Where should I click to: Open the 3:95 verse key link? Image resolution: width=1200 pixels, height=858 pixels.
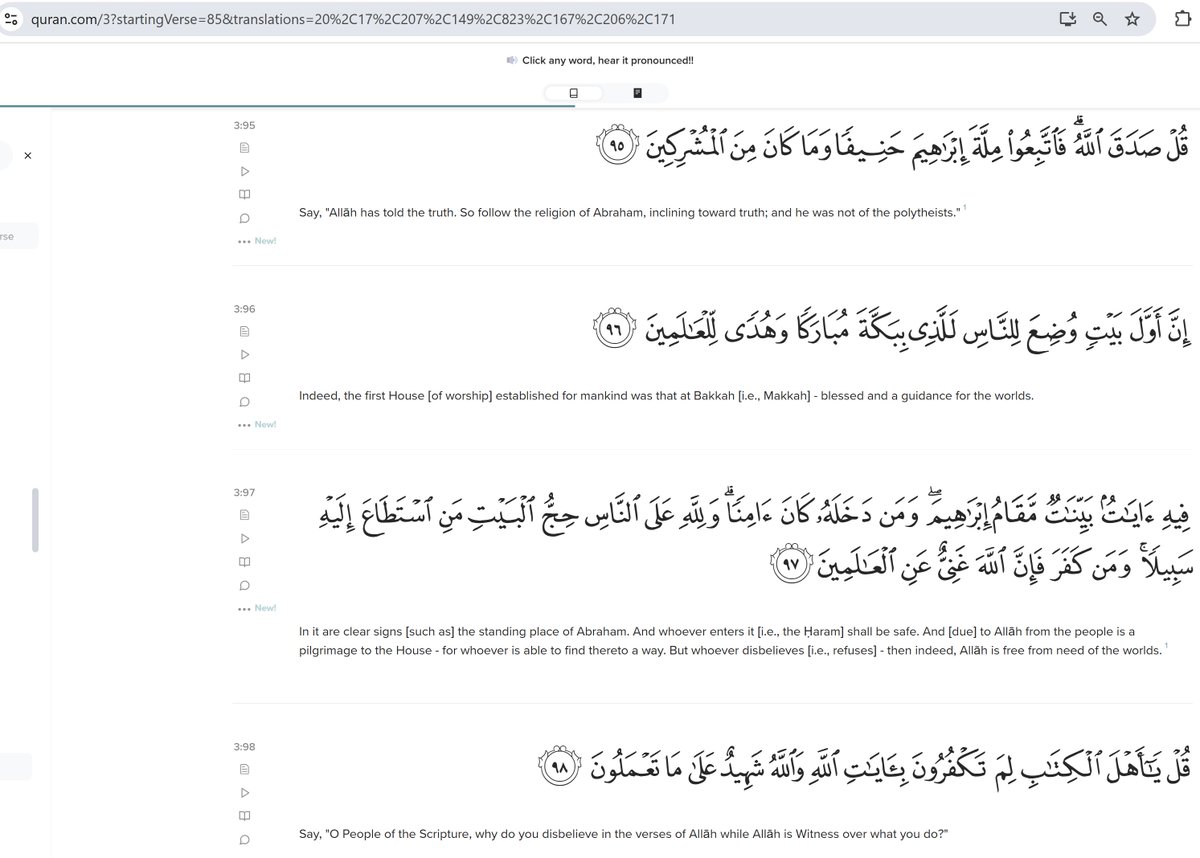pos(245,126)
